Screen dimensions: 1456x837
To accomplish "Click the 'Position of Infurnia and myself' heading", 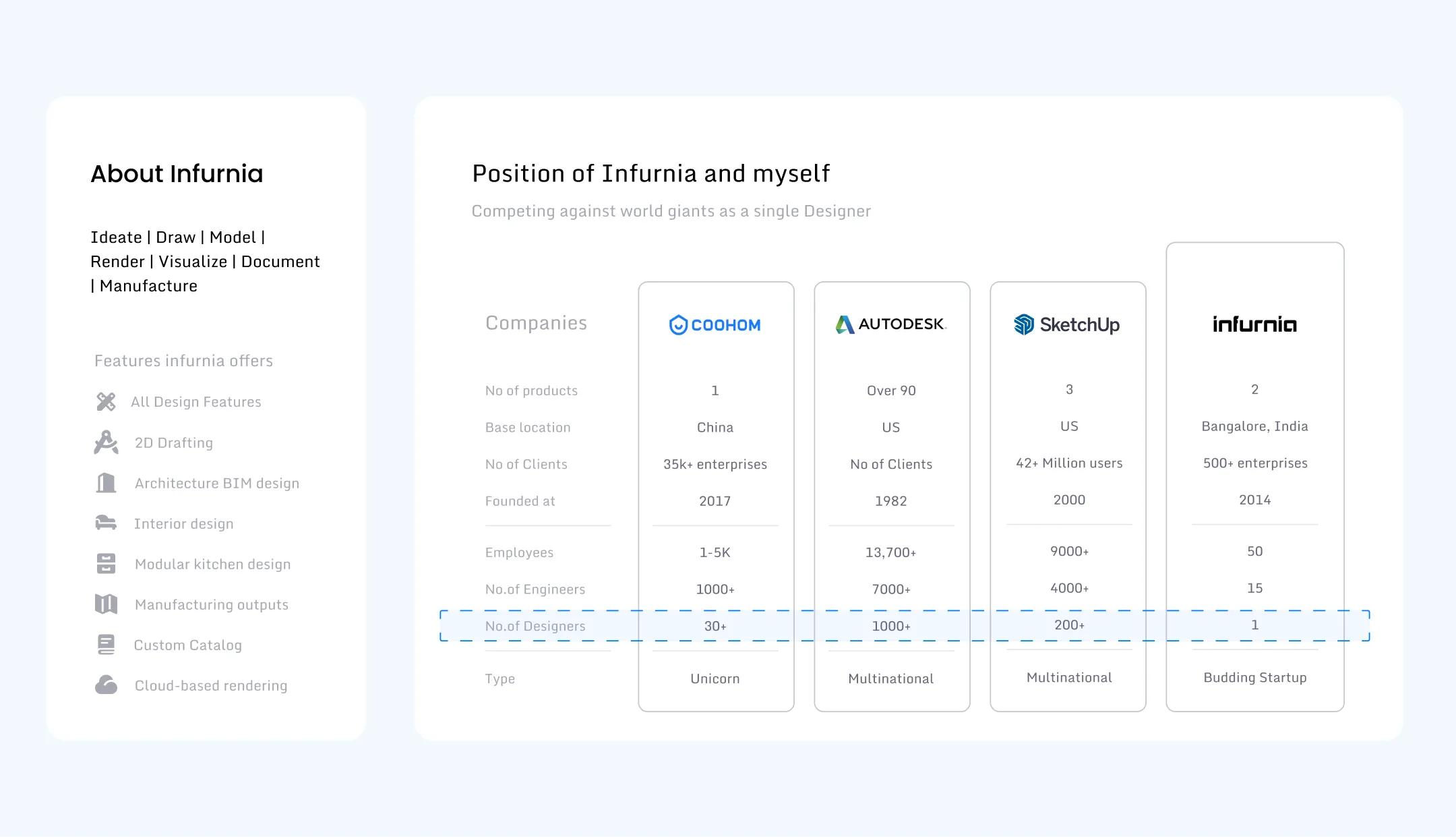I will tap(651, 173).
